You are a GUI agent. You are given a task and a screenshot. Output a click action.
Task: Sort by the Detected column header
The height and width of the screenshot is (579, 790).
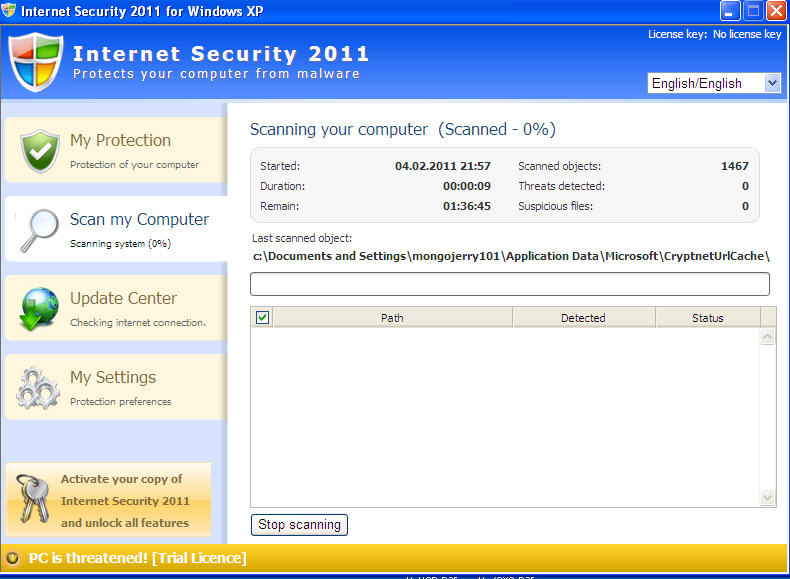[583, 317]
